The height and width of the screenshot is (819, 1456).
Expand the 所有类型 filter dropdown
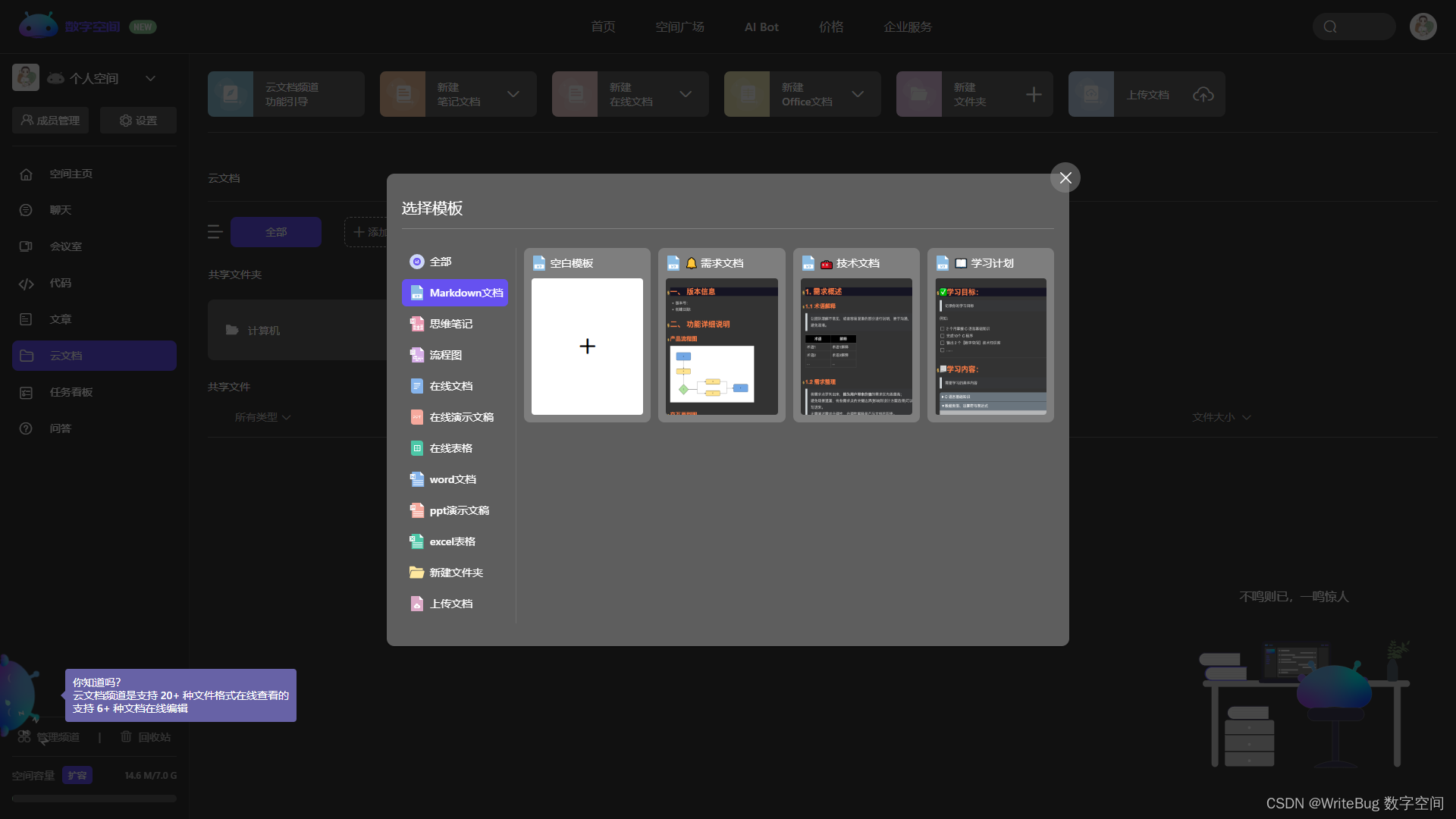263,417
